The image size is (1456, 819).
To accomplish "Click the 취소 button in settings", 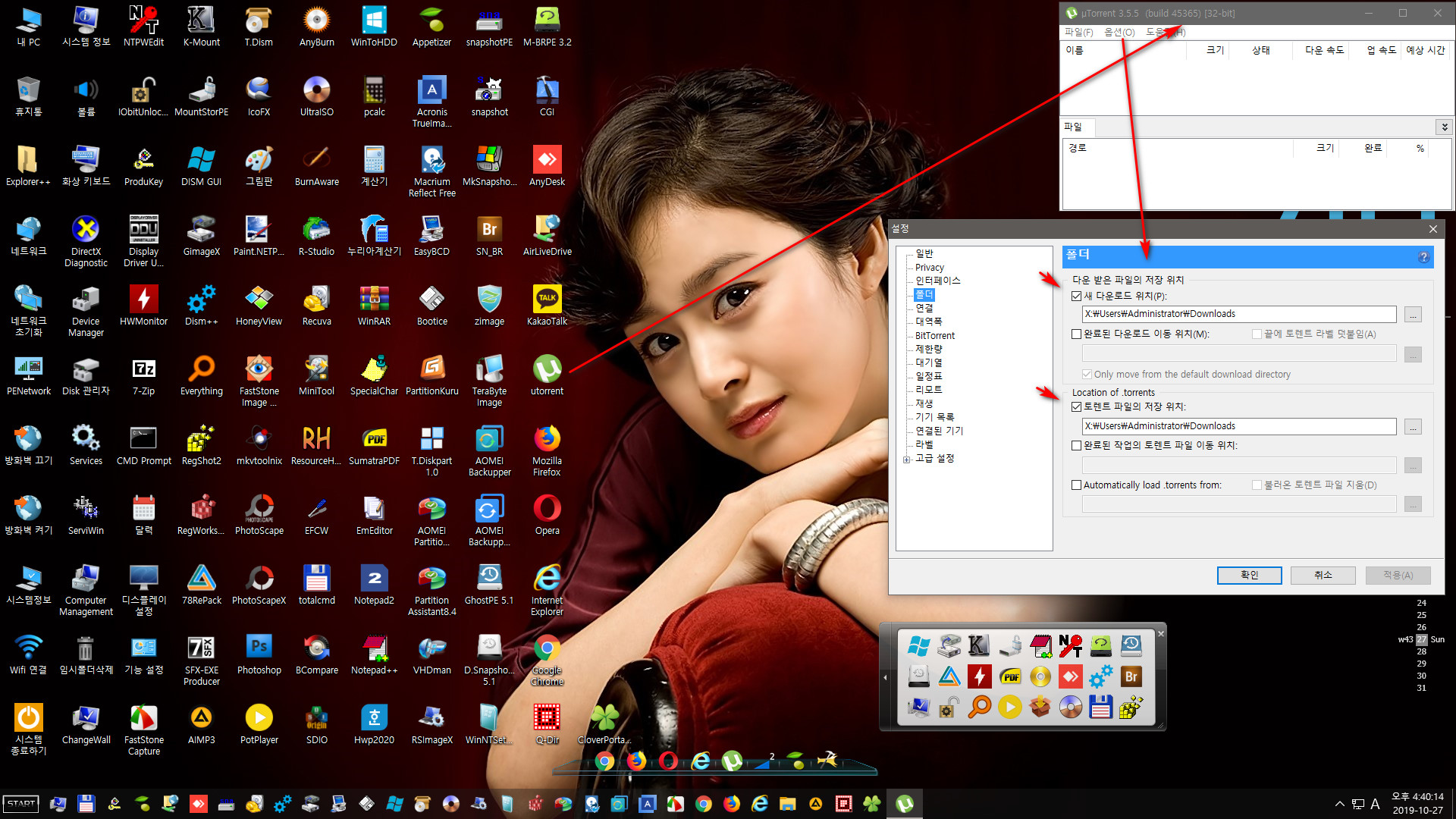I will pos(1323,575).
